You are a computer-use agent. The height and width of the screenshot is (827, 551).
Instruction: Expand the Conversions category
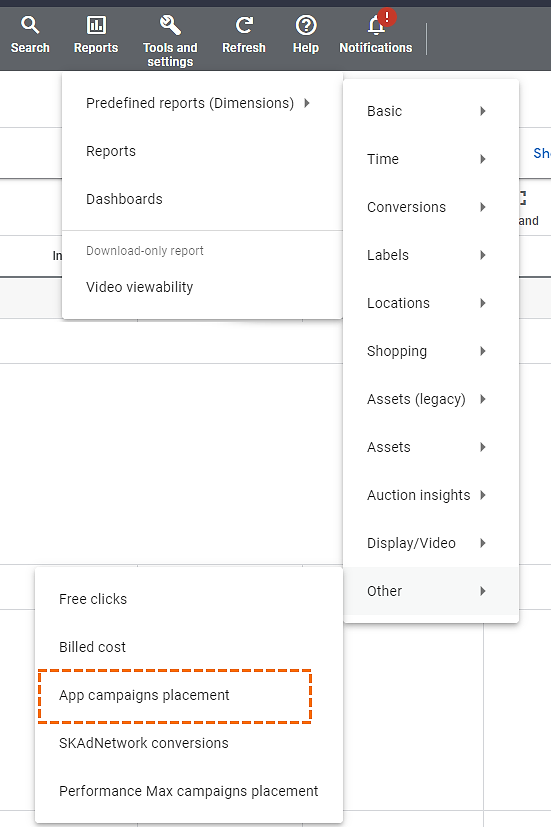coord(431,207)
